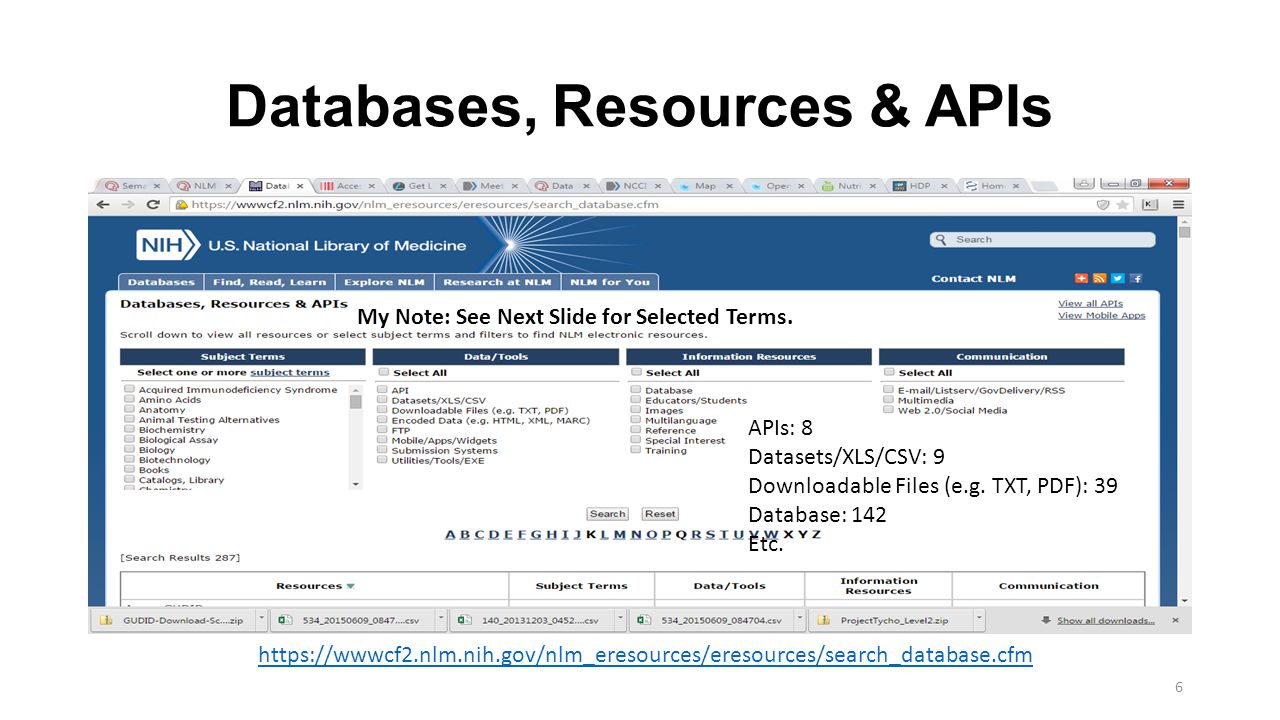Open the Databases navigation tab
This screenshot has width=1280, height=720.
point(161,282)
